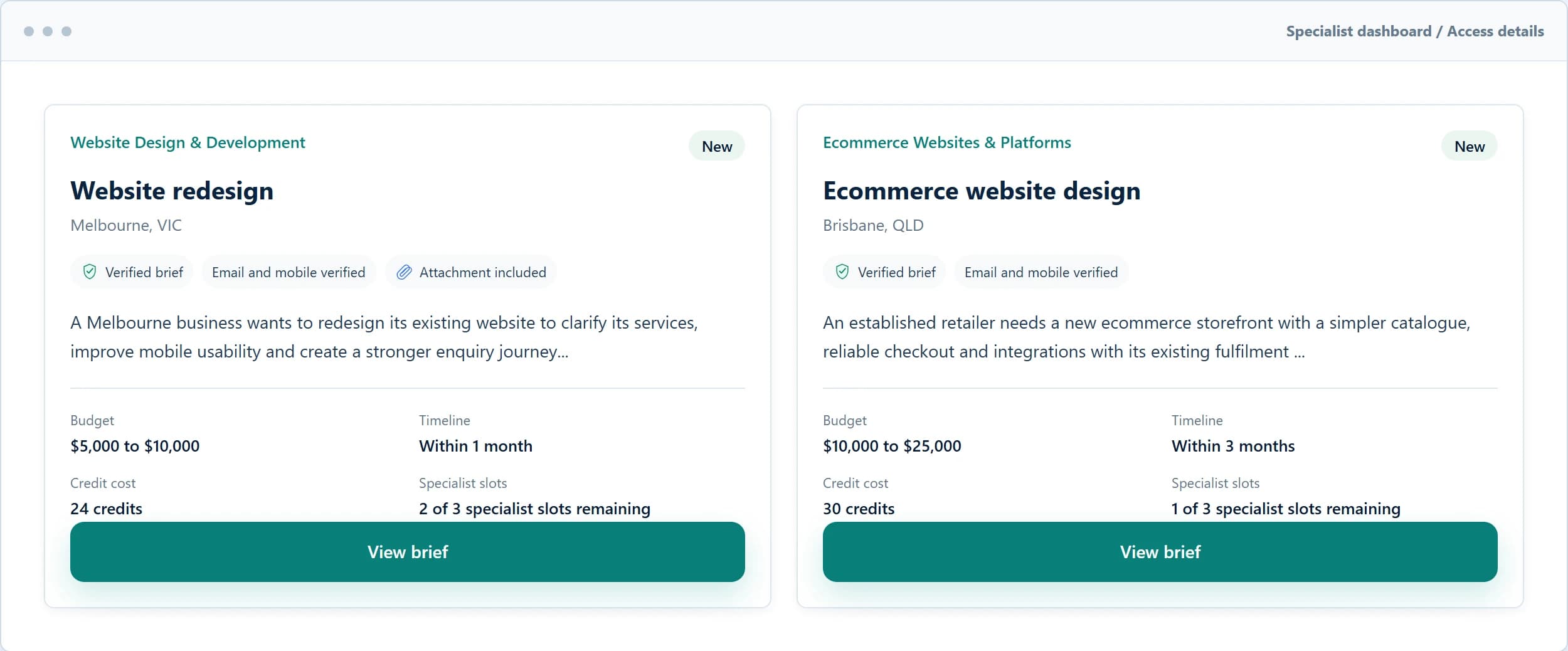Screen dimensions: 1568x651
Task: Open the Ecommerce website design brief with View brief
Action: point(1160,552)
